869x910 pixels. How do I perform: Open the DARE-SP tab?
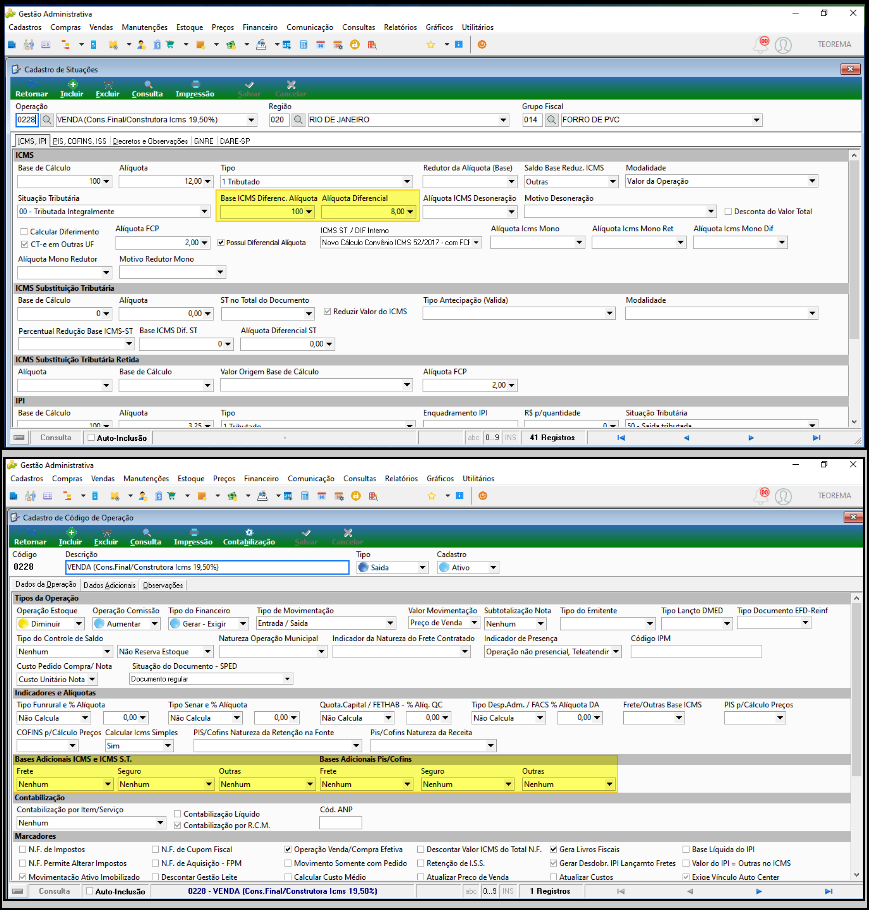pos(235,141)
